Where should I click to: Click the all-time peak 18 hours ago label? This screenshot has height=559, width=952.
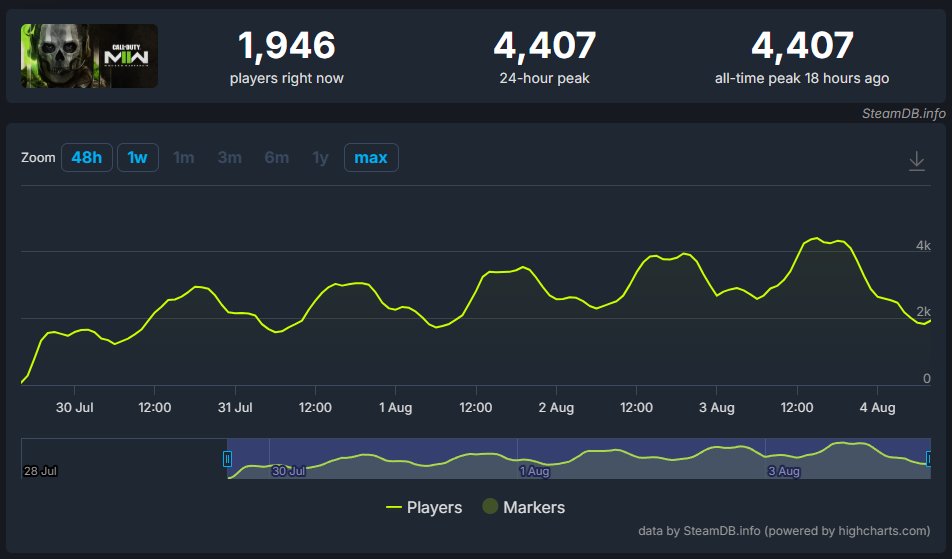802,78
